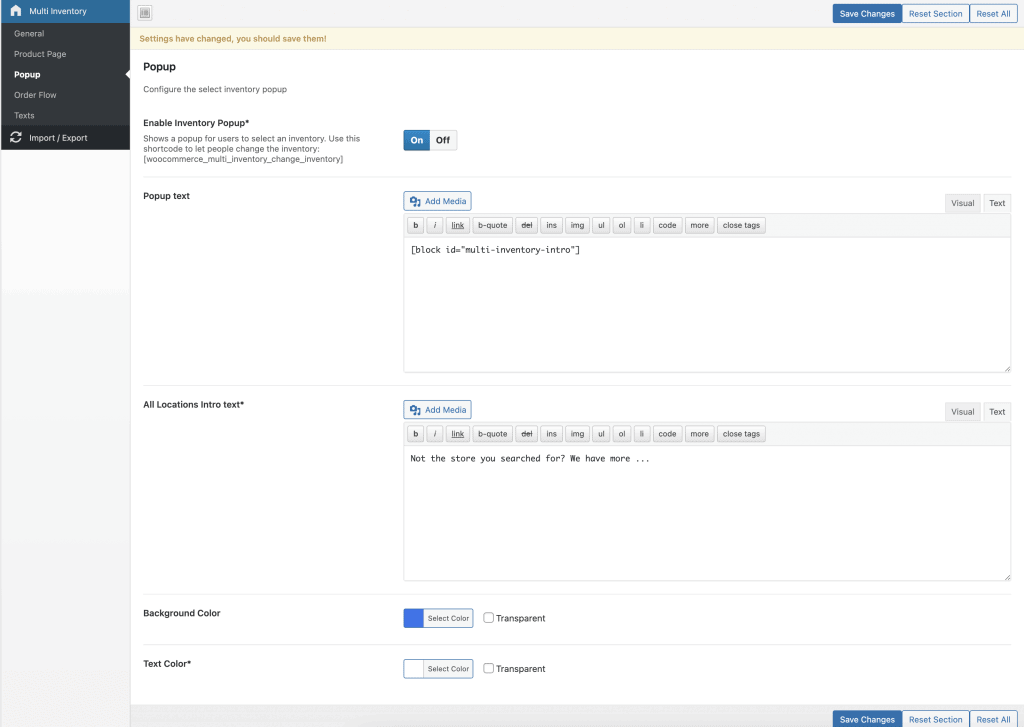Click the bottom Save Changes button
The image size is (1024, 727).
coord(867,719)
